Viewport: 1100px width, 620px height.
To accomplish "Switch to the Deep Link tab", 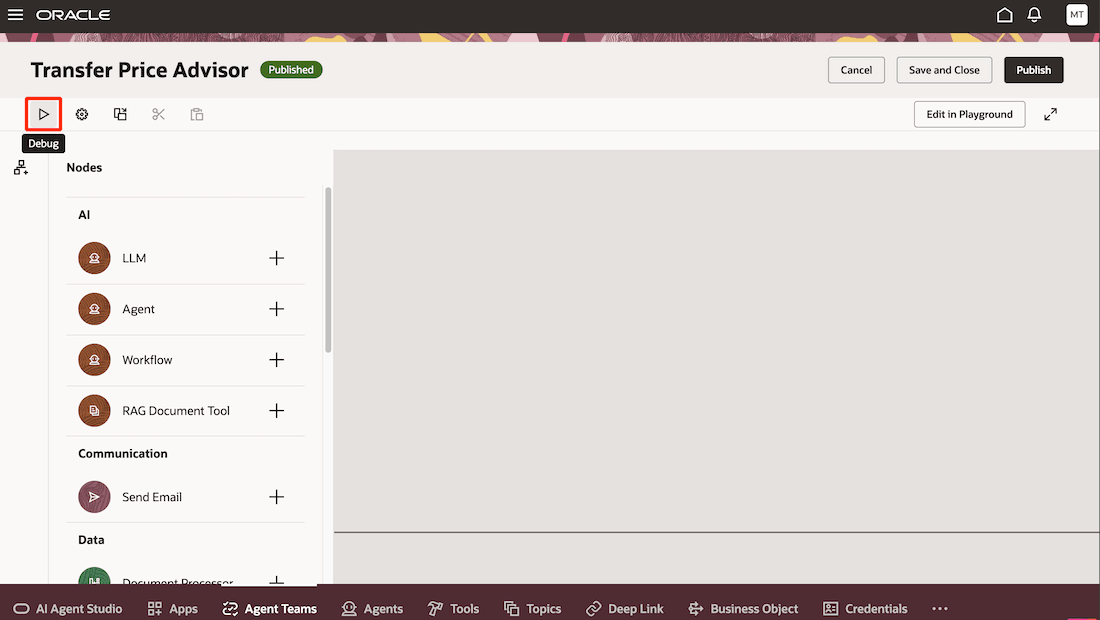I will click(625, 609).
